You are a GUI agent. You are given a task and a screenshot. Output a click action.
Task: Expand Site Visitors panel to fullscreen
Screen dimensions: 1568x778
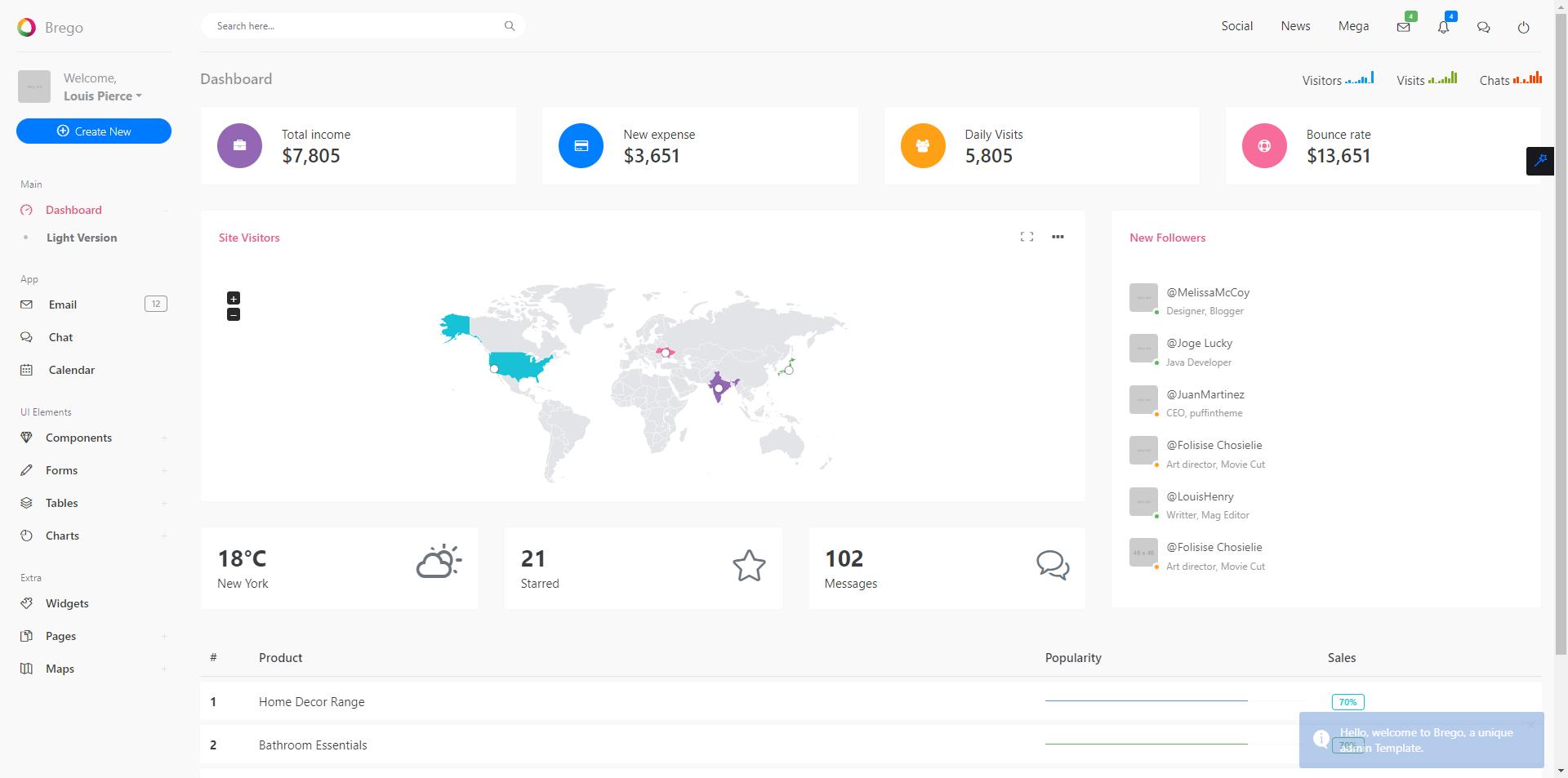point(1027,237)
